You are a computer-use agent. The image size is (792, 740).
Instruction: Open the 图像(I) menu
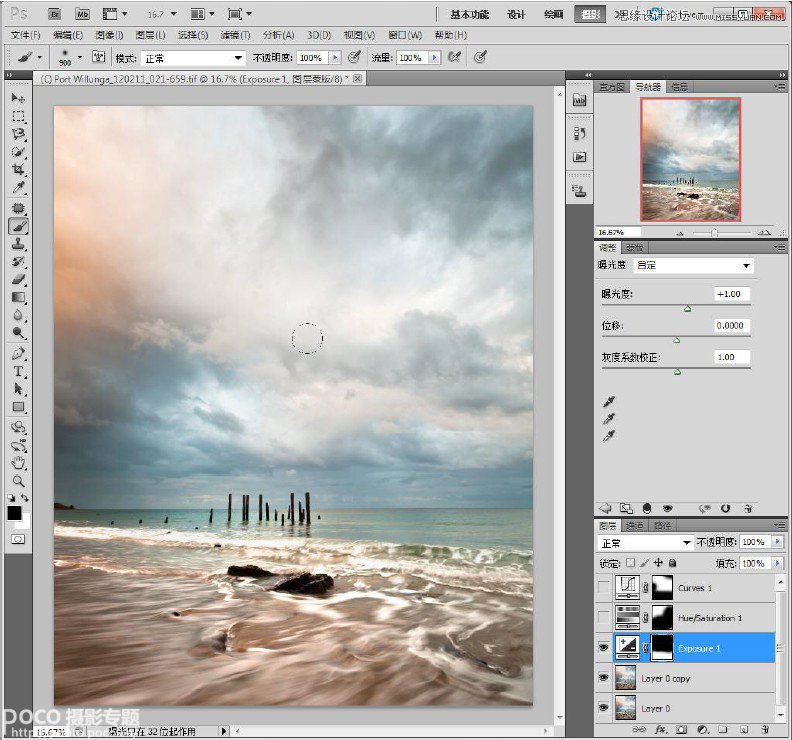click(109, 35)
